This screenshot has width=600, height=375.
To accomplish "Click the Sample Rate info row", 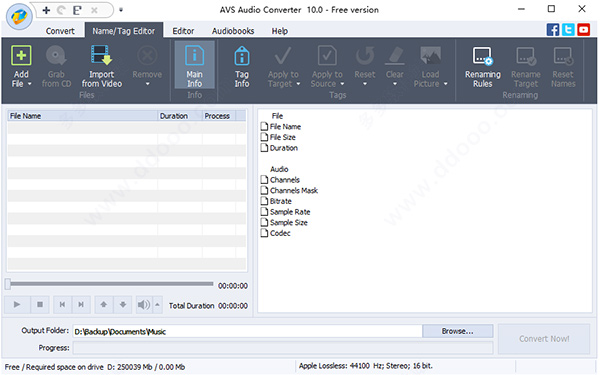I will point(285,212).
